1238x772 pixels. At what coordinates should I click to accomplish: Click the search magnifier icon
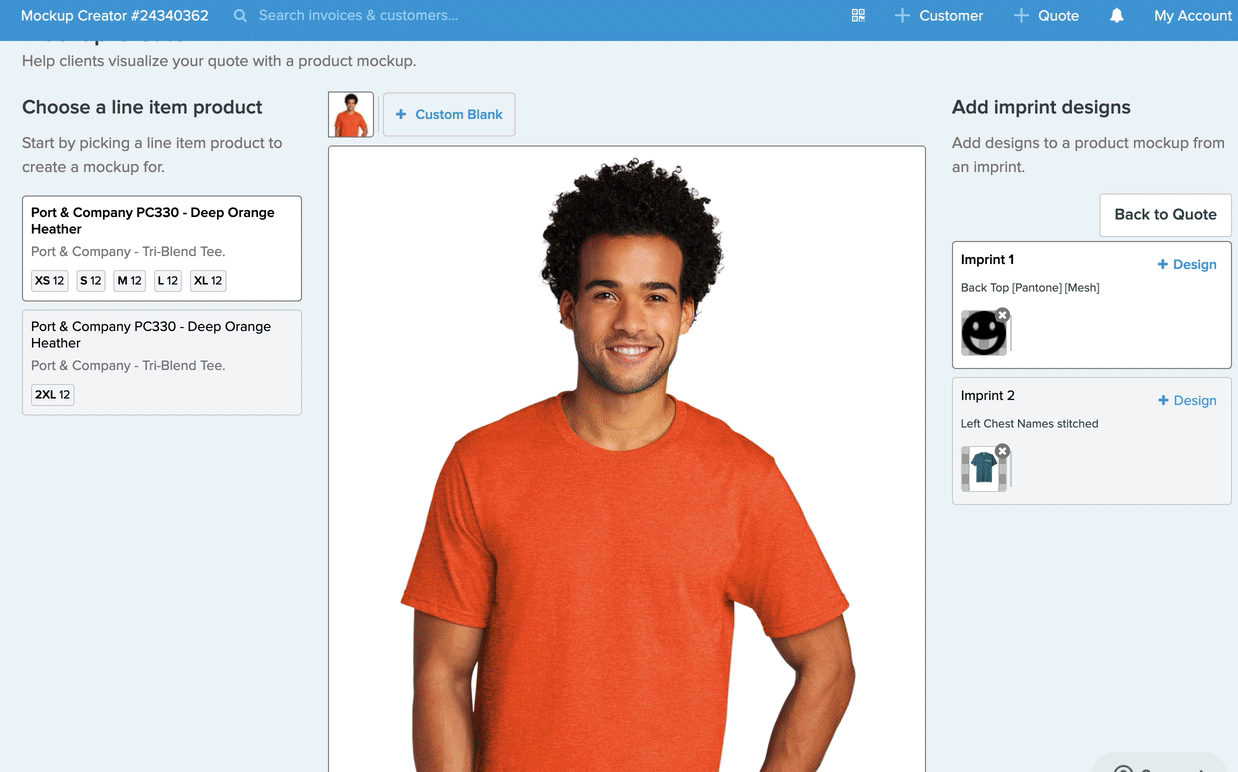click(x=240, y=16)
